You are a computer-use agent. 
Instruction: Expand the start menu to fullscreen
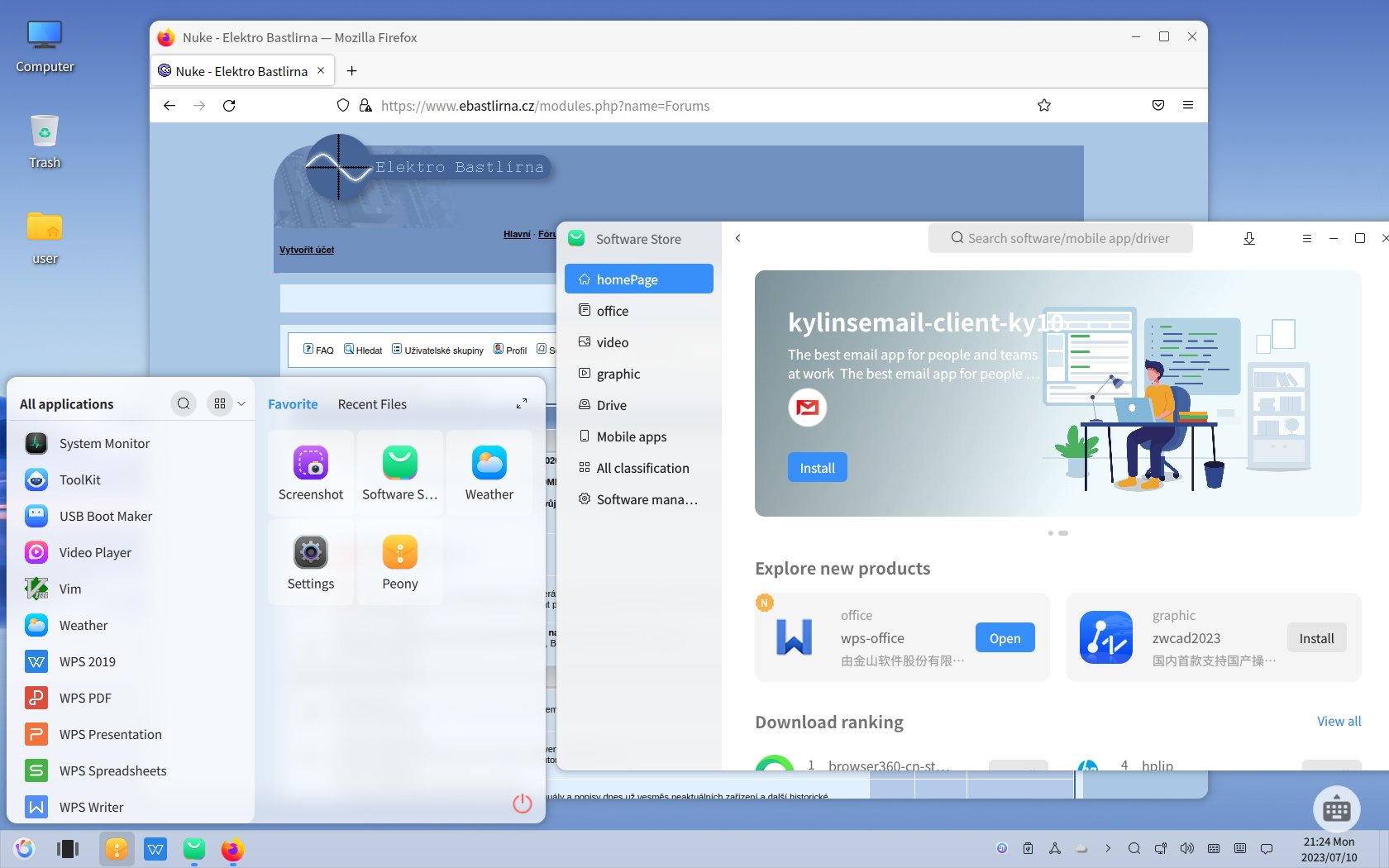point(522,403)
